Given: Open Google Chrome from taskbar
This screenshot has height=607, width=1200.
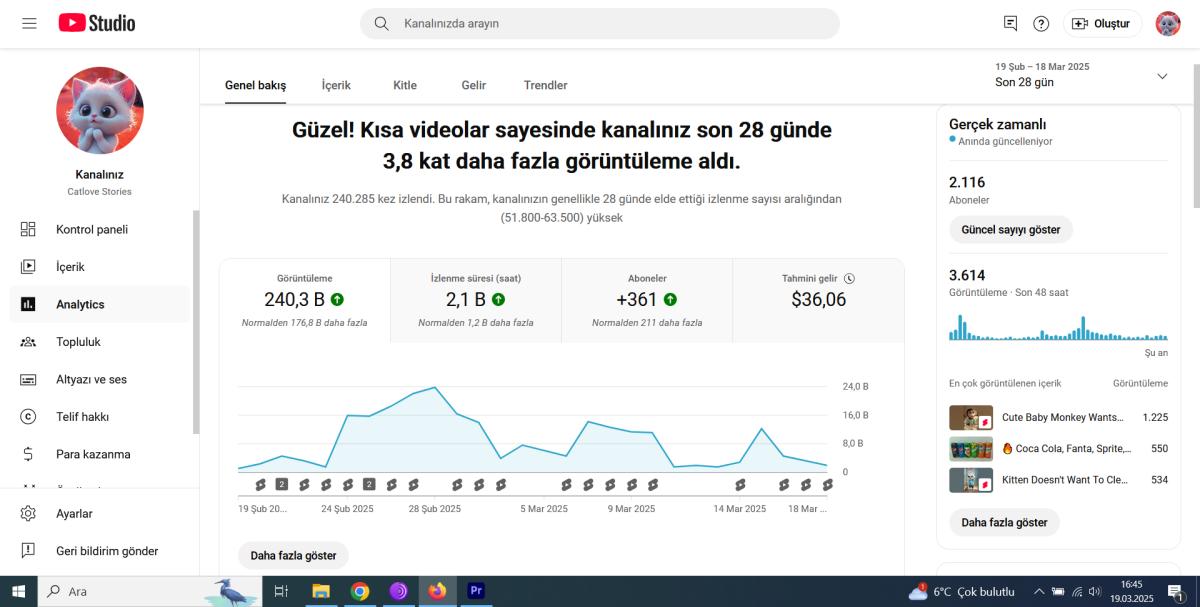Looking at the screenshot, I should [360, 591].
